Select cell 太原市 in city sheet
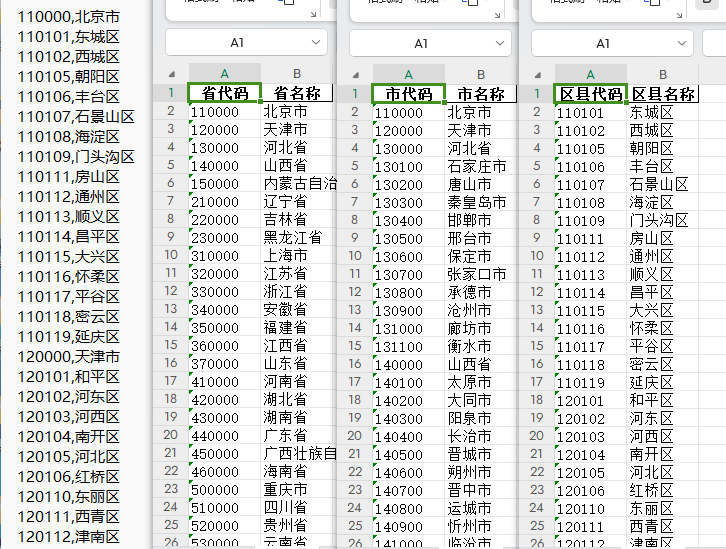Screen dimensions: 726x549 [481, 382]
